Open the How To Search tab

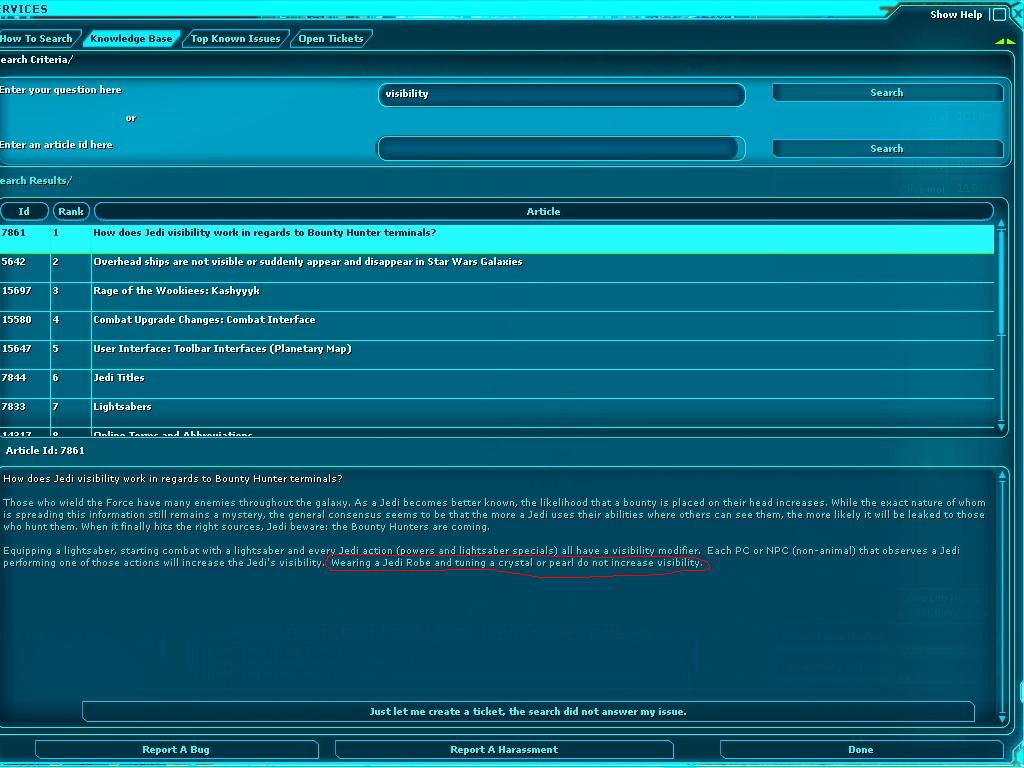(38, 39)
